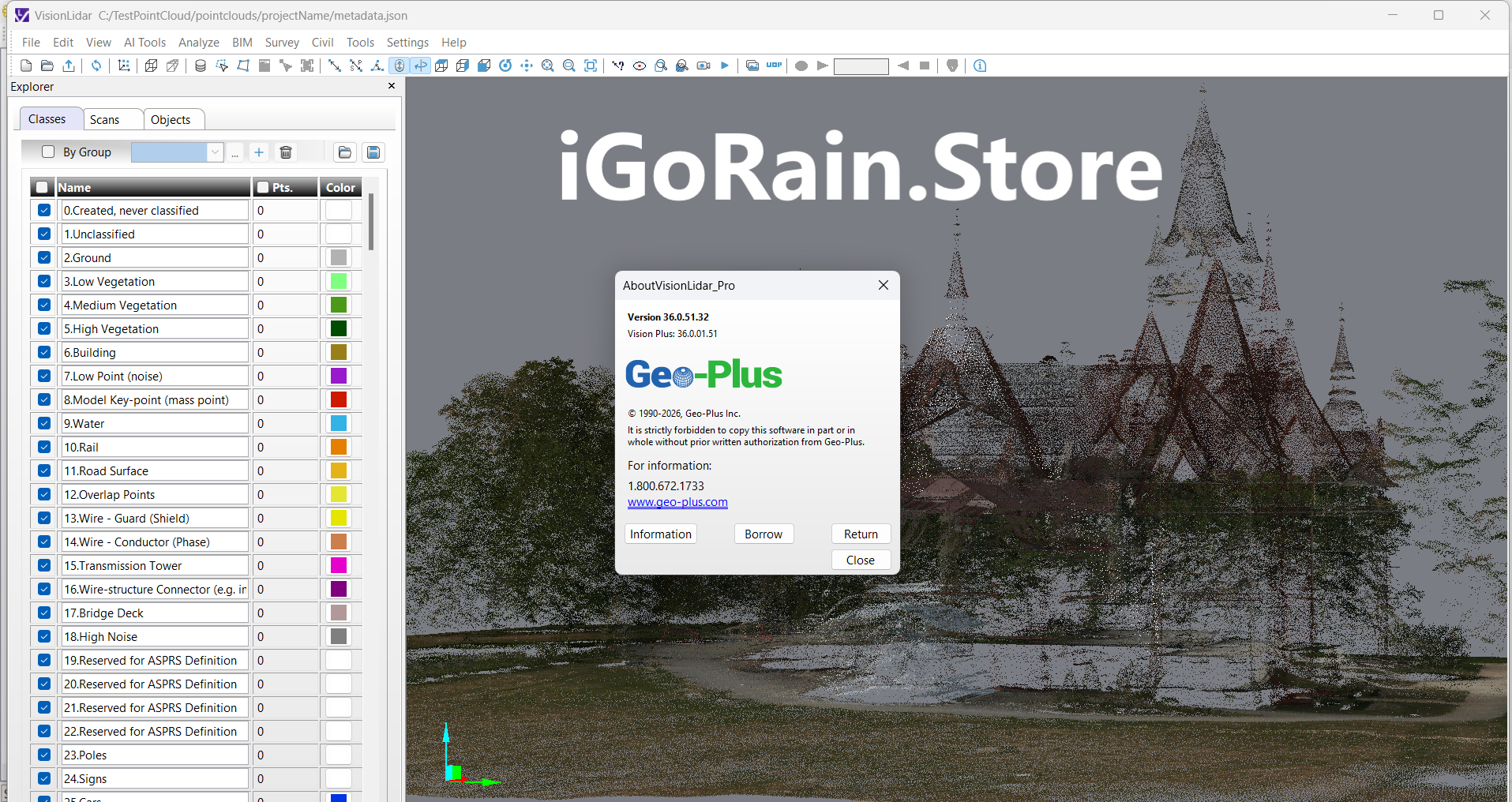Open the AI Tools menu
This screenshot has height=802, width=1512.
click(144, 42)
